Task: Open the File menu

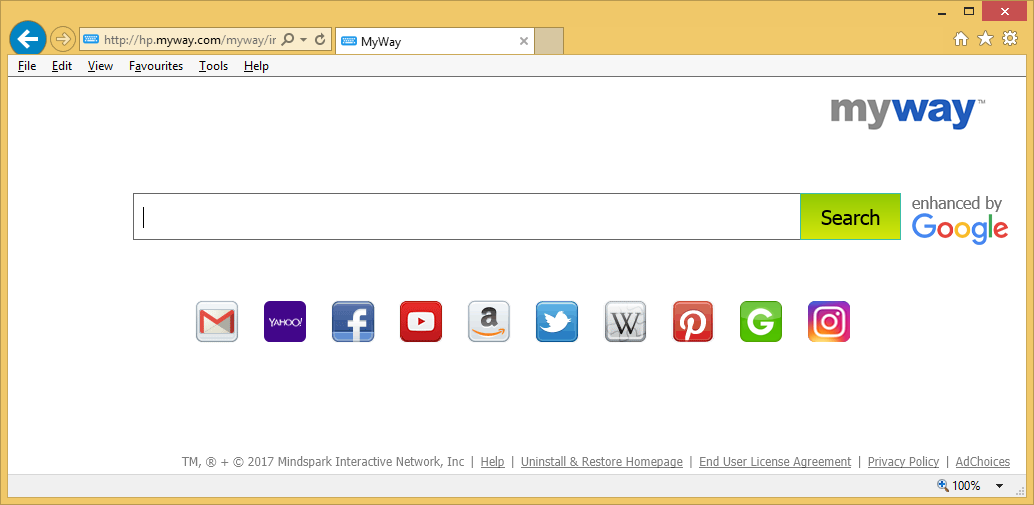Action: click(x=27, y=66)
